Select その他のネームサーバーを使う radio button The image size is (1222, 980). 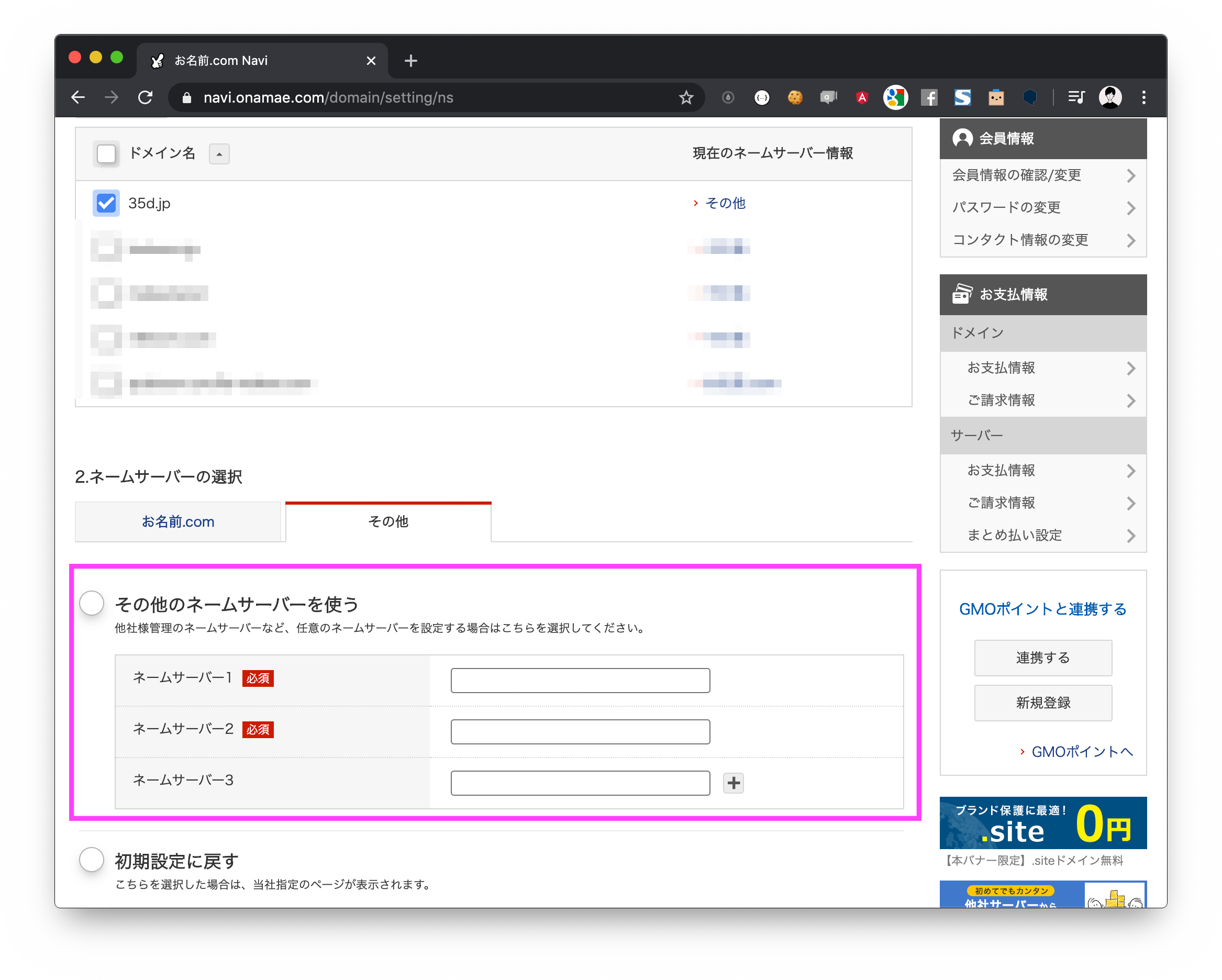tap(92, 603)
